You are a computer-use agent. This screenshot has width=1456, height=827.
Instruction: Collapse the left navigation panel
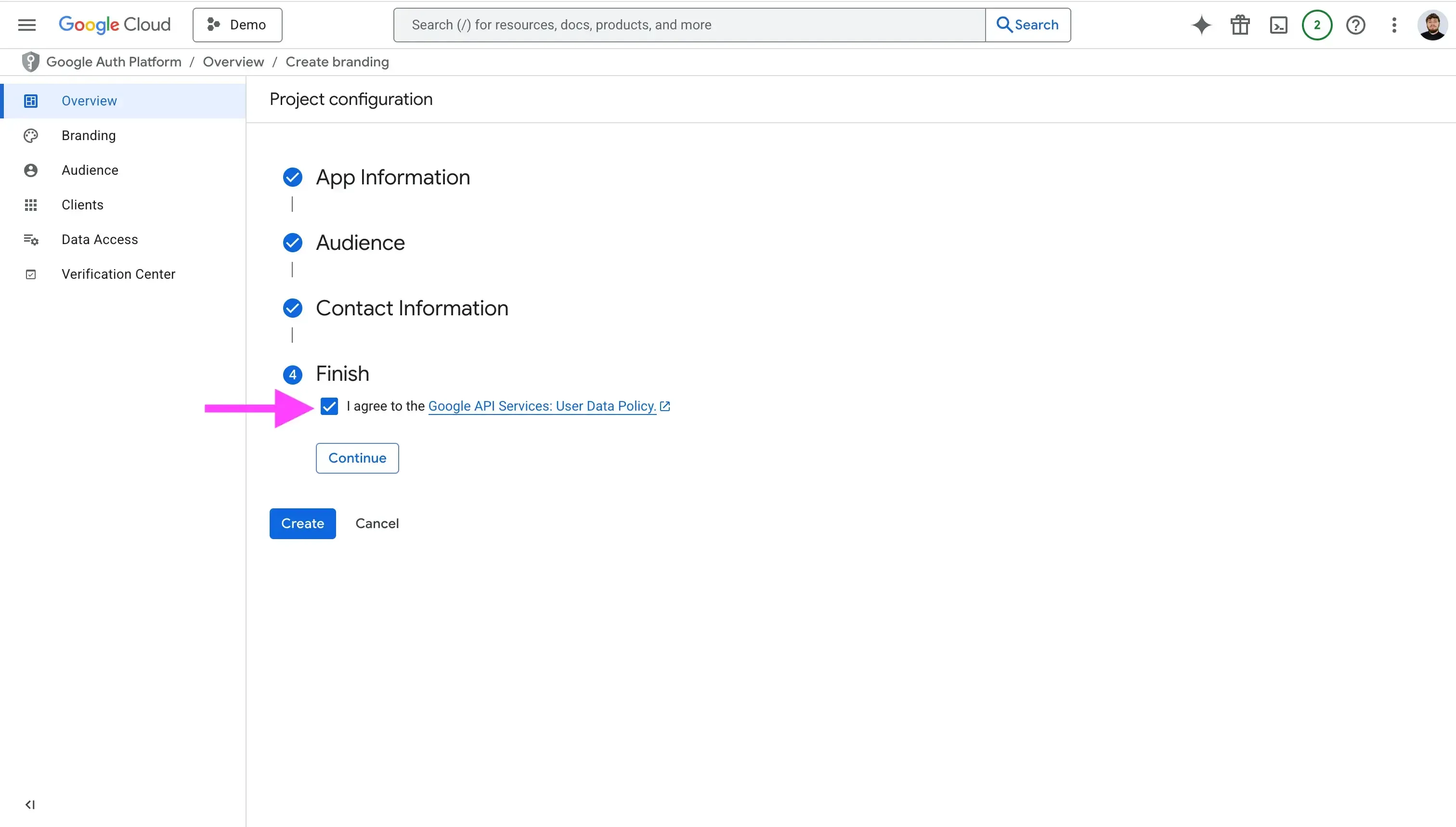tap(31, 804)
